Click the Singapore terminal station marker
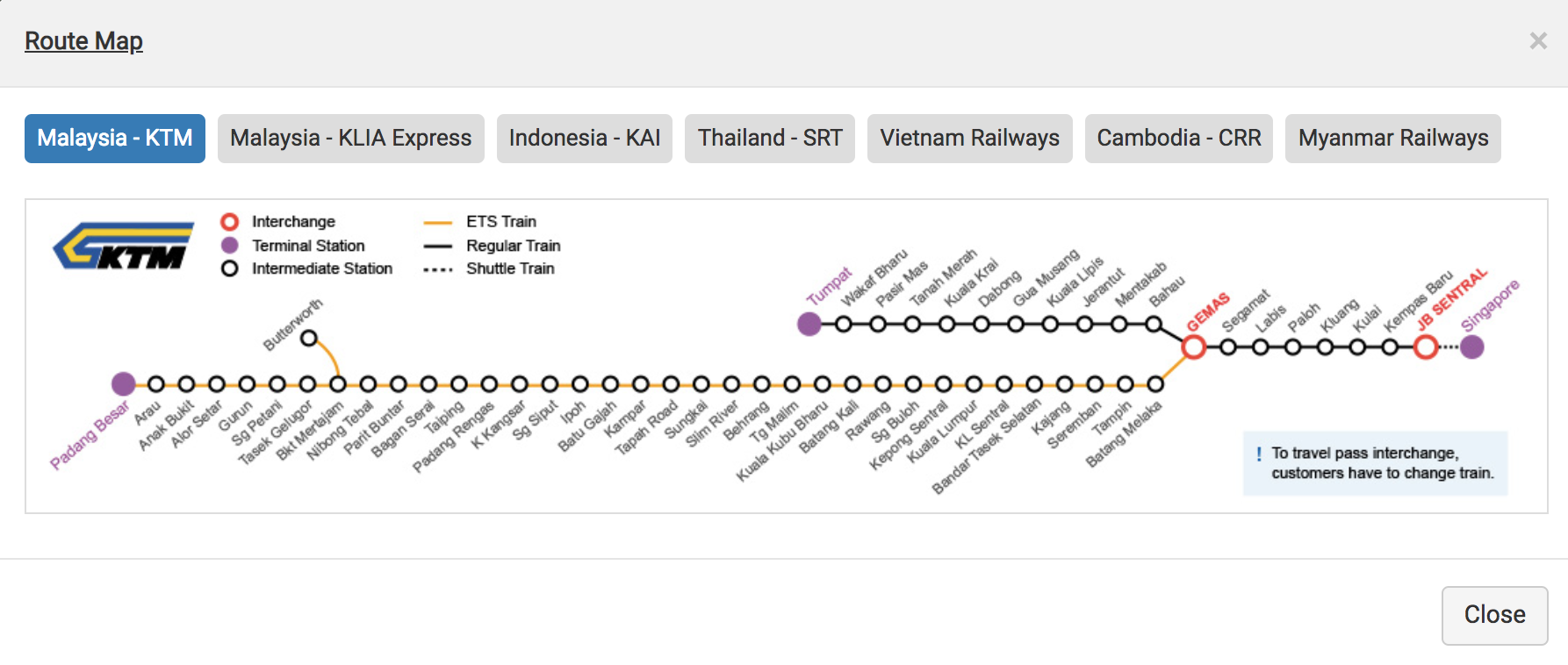Screen dimensions: 1568x665 1472,347
